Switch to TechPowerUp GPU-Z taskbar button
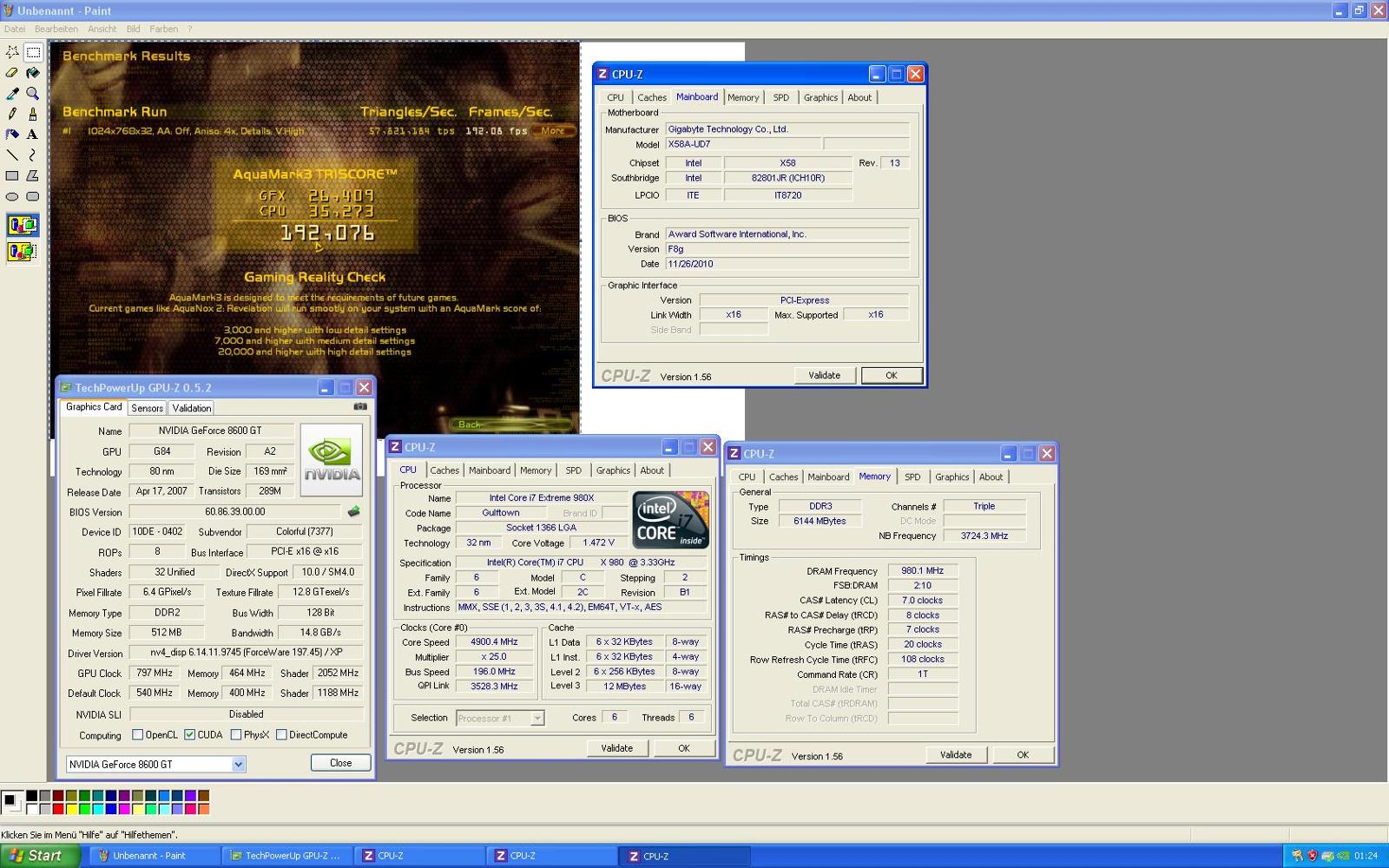Image resolution: width=1389 pixels, height=868 pixels. click(x=287, y=856)
